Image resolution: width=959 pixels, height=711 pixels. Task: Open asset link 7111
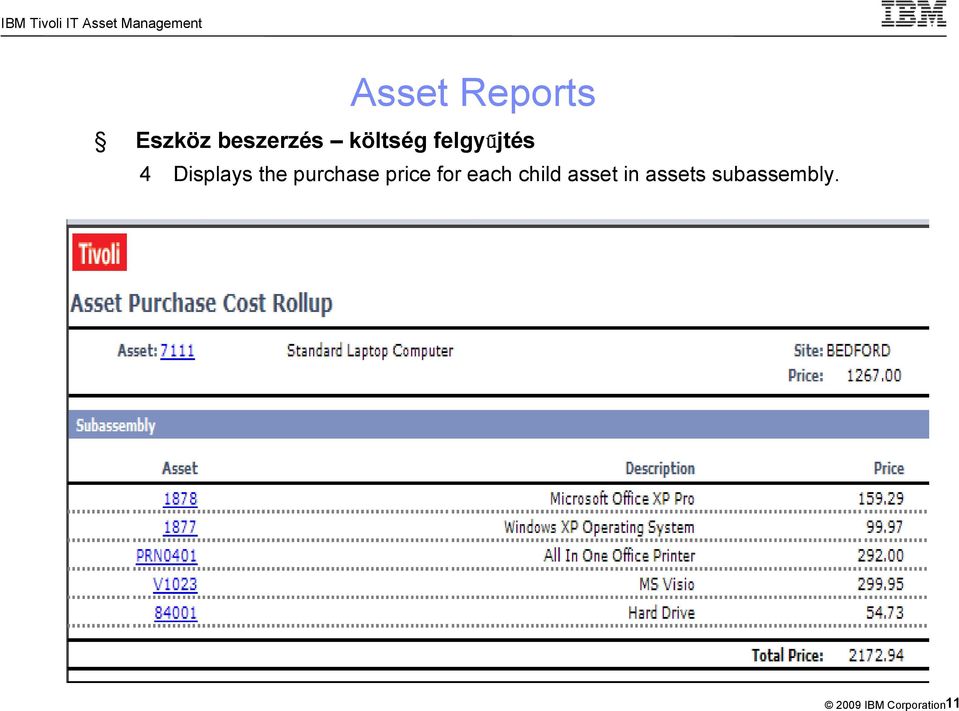[x=177, y=351]
